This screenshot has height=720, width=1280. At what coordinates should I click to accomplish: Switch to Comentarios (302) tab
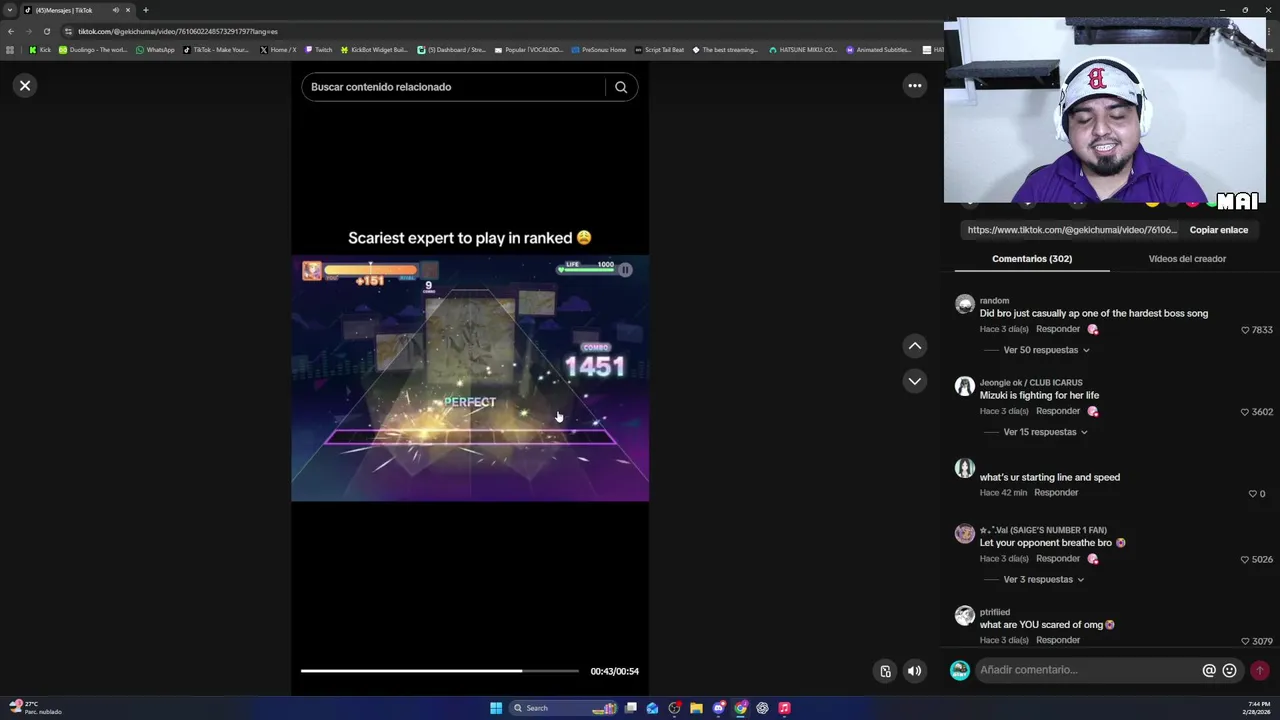1032,259
